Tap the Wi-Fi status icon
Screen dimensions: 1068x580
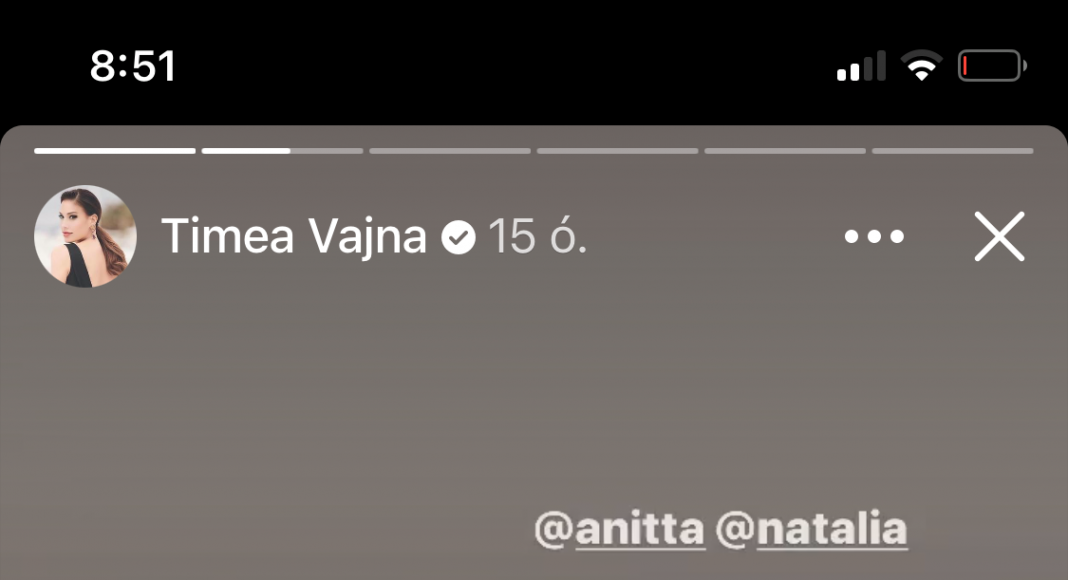[922, 66]
